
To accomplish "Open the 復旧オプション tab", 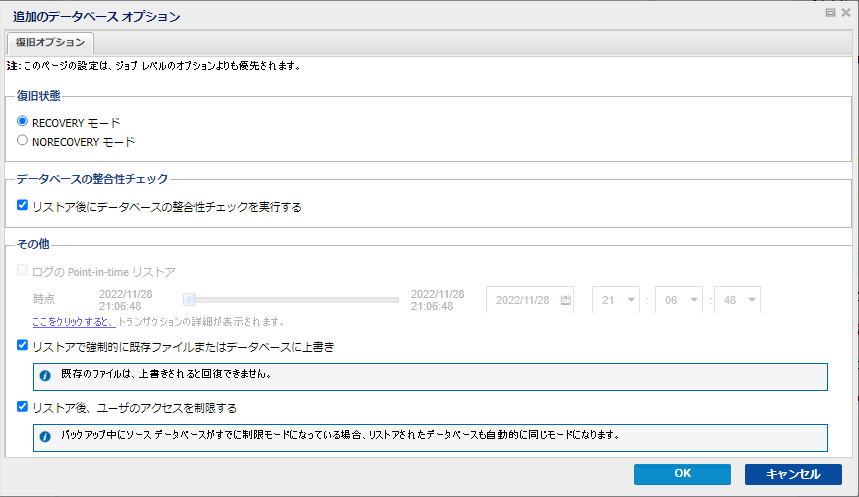I will click(50, 43).
